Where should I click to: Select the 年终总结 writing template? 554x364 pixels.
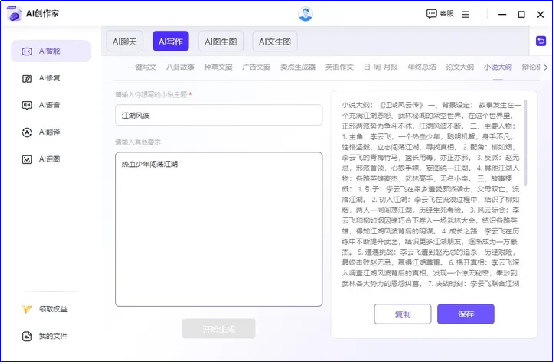pos(422,67)
